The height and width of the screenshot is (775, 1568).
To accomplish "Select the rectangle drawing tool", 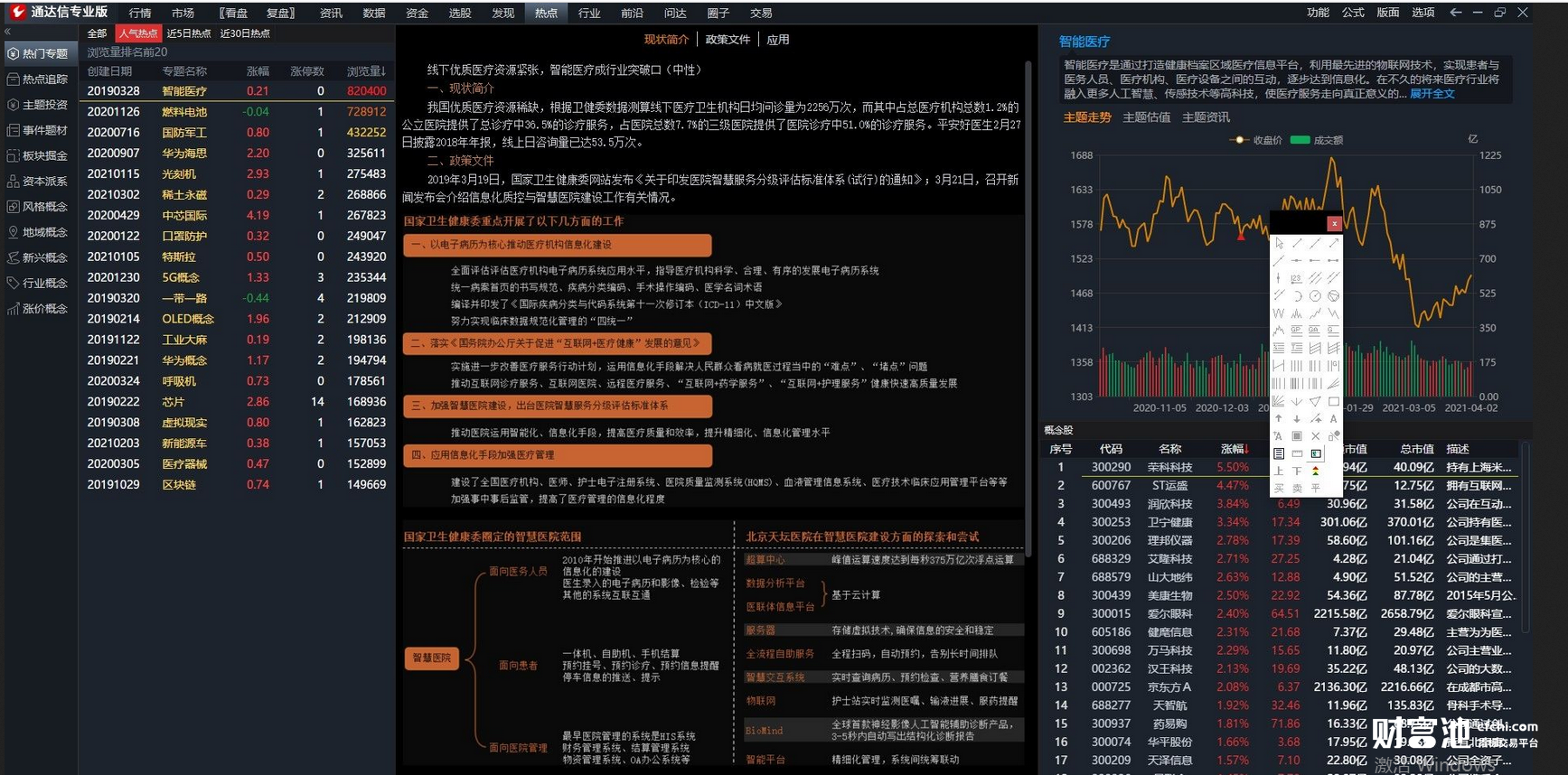I will point(1334,401).
